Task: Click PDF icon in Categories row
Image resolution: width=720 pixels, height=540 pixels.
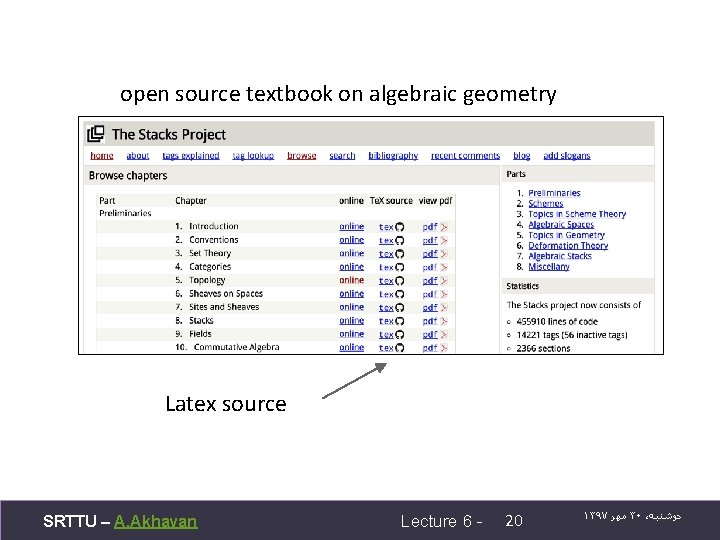Action: click(x=444, y=267)
